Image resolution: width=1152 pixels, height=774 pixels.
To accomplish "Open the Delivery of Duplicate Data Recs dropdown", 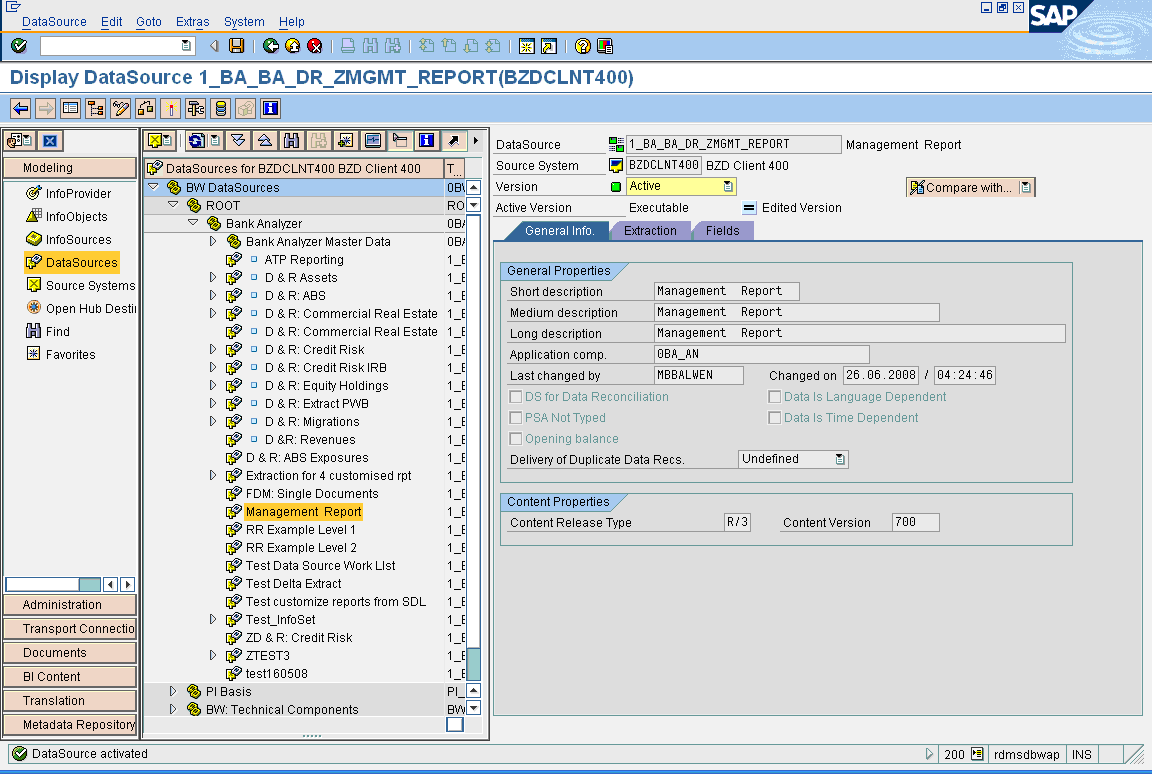I will click(841, 458).
